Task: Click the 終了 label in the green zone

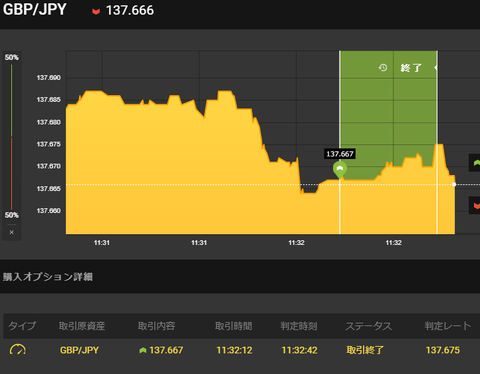Action: [x=411, y=68]
